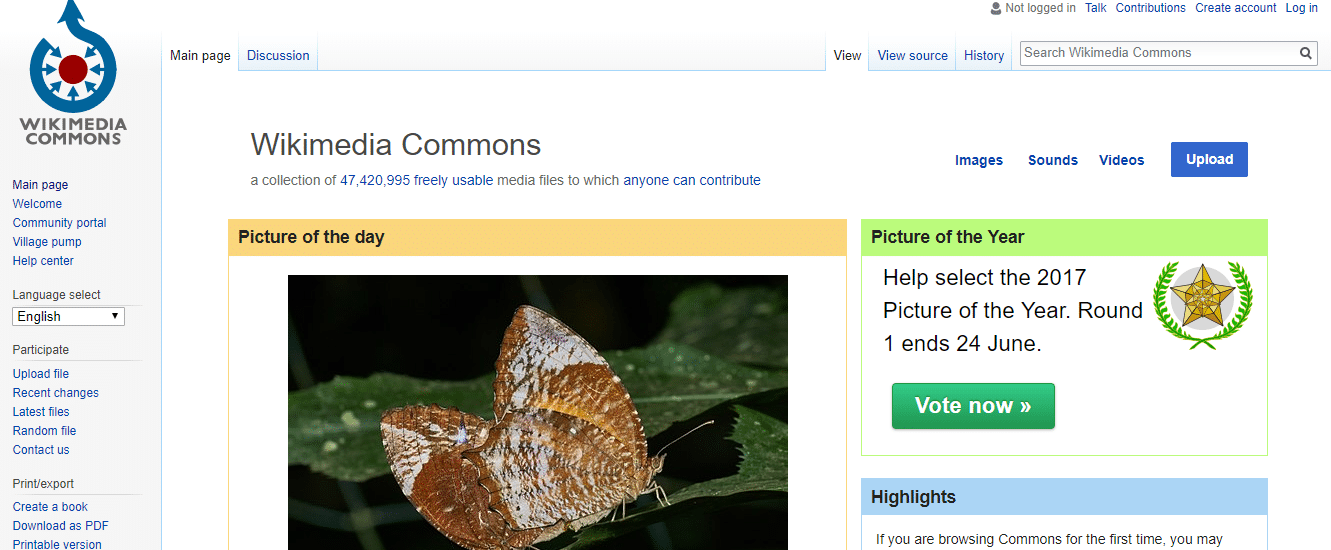This screenshot has width=1331, height=550.
Task: Click the search magnifying glass icon
Action: pos(1306,54)
